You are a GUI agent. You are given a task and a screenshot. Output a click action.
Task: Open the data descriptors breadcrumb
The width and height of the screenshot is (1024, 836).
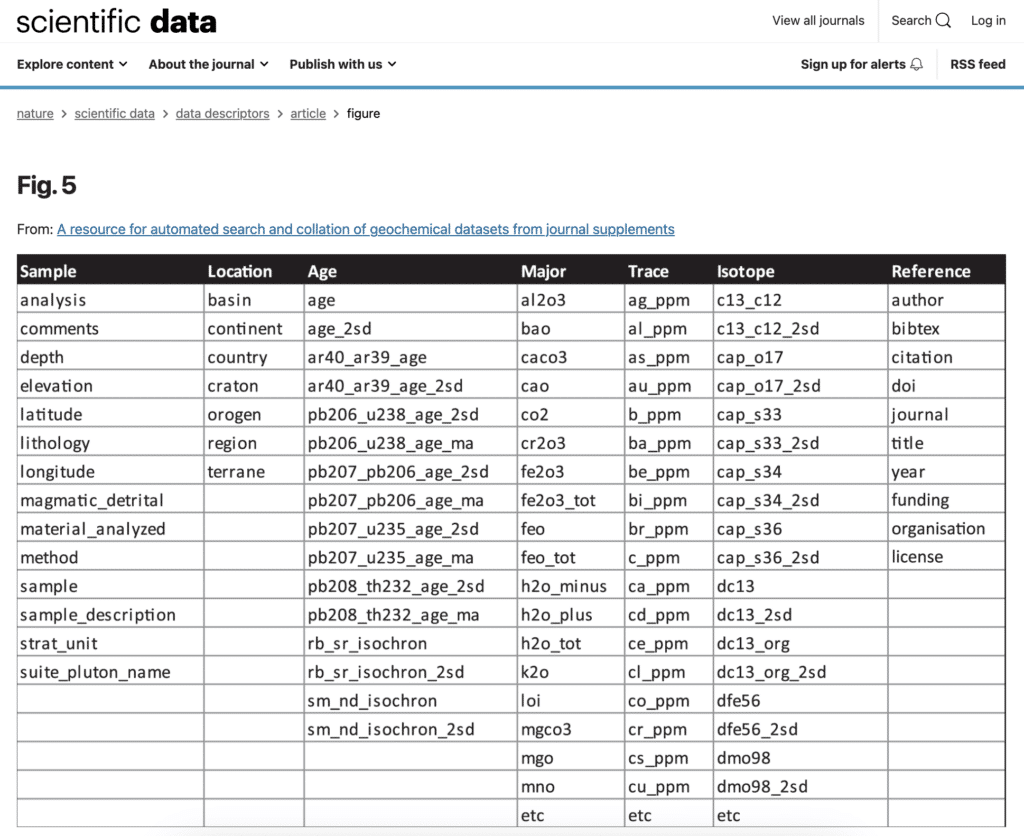tap(222, 113)
